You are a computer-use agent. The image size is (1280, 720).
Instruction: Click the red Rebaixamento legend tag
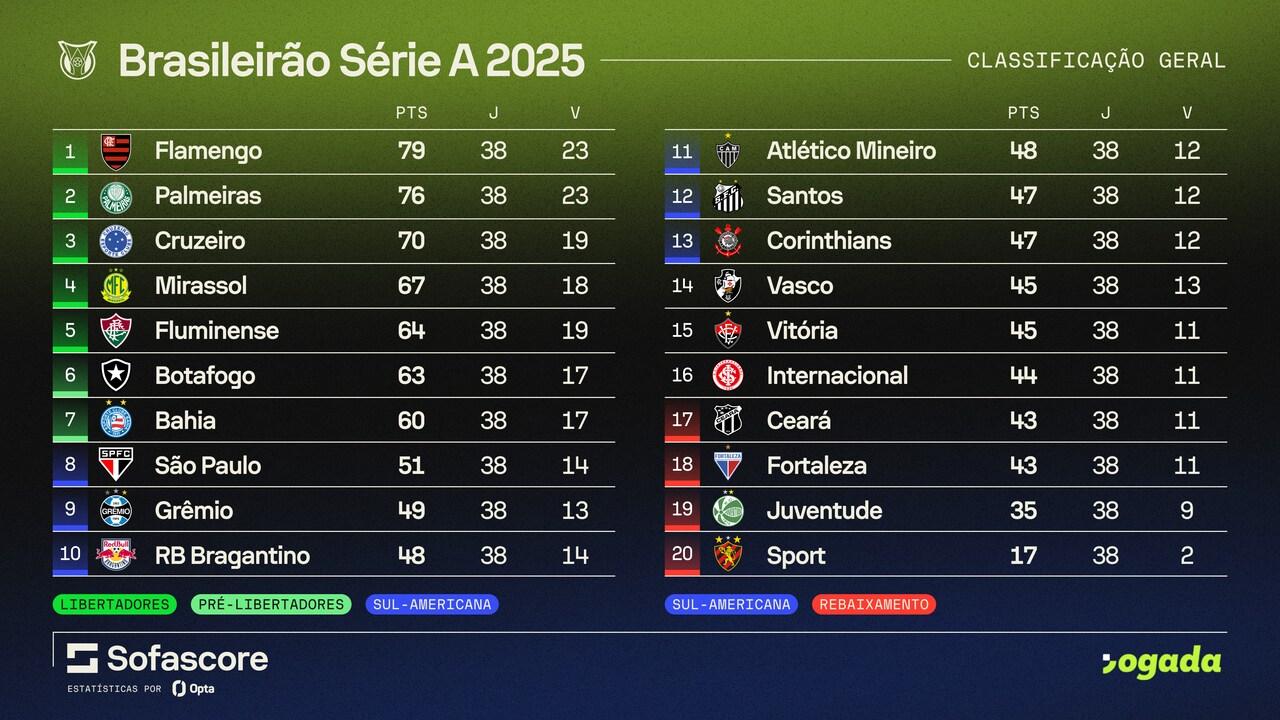pos(875,604)
